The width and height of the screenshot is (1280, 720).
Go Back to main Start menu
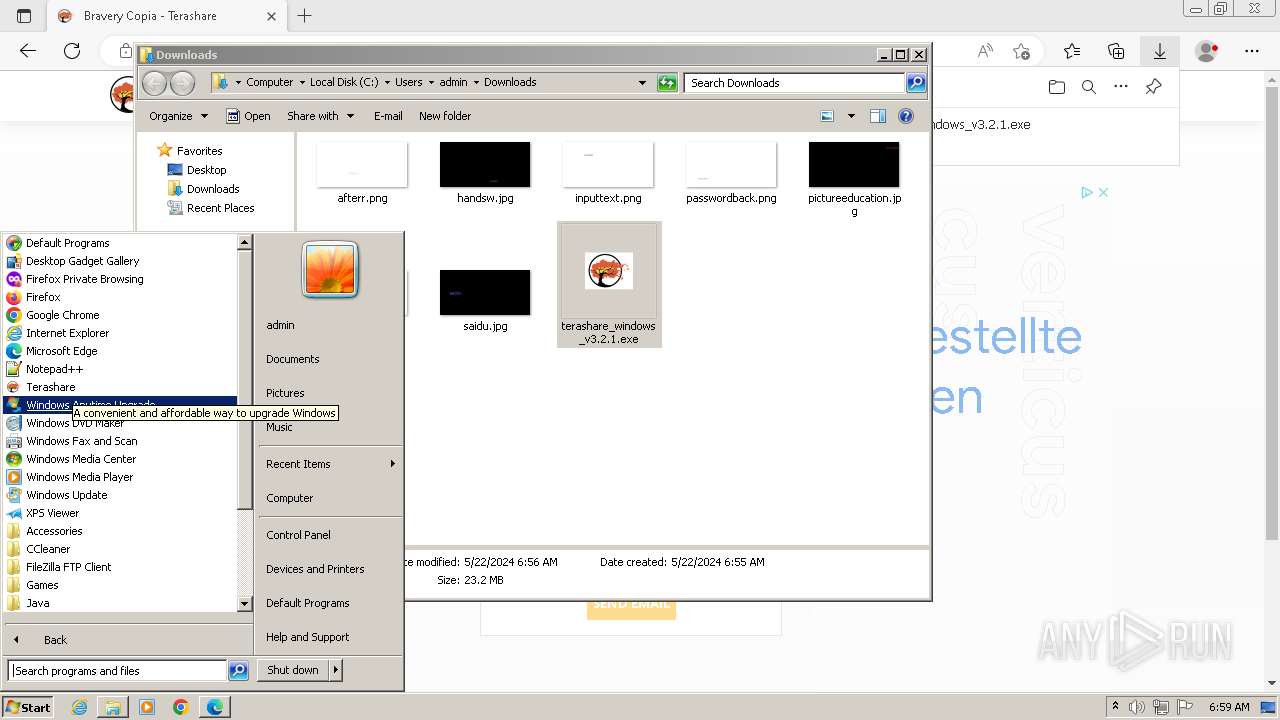point(55,640)
